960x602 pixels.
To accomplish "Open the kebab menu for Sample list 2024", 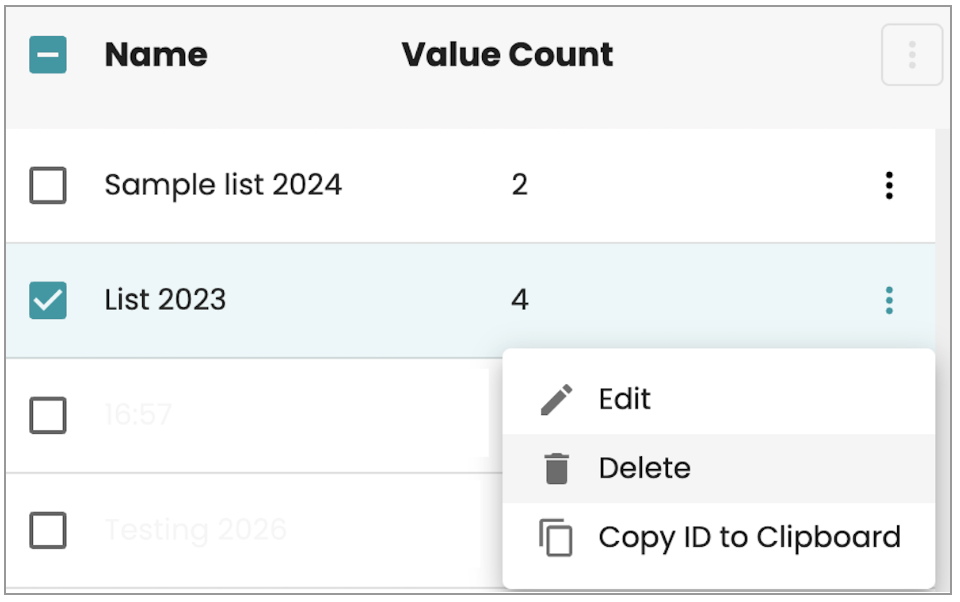I will [888, 184].
